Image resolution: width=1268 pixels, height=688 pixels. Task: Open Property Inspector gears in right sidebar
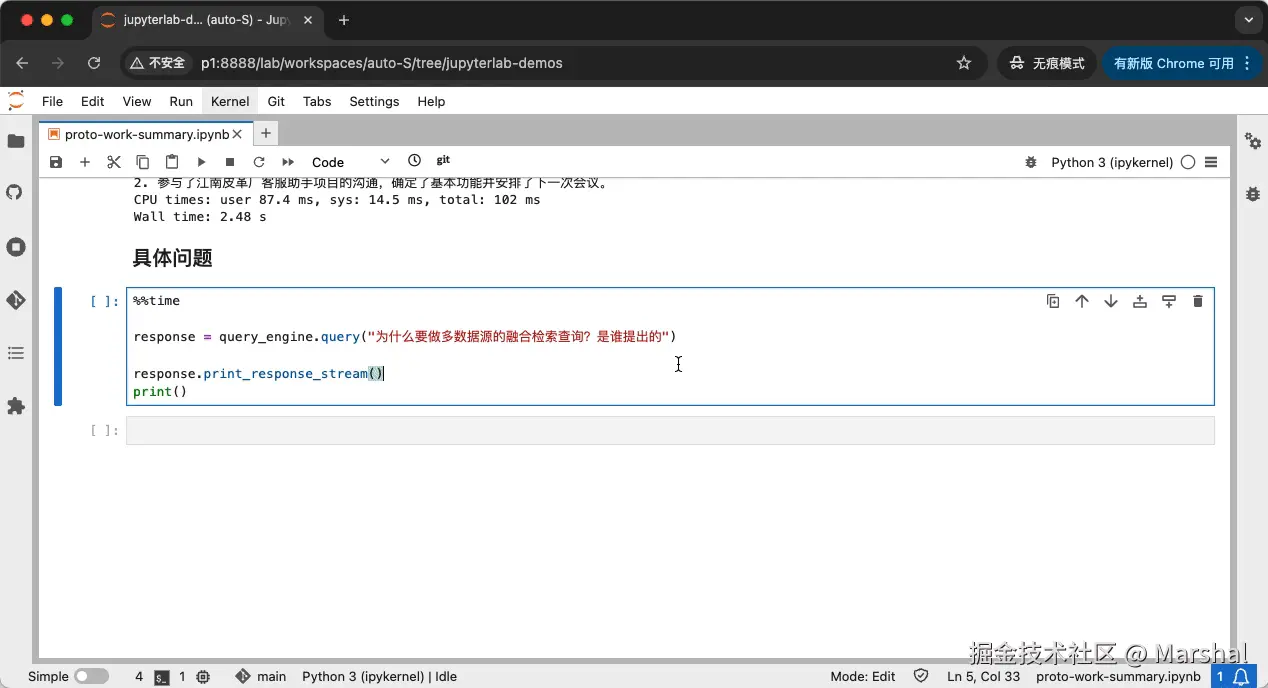point(1253,141)
